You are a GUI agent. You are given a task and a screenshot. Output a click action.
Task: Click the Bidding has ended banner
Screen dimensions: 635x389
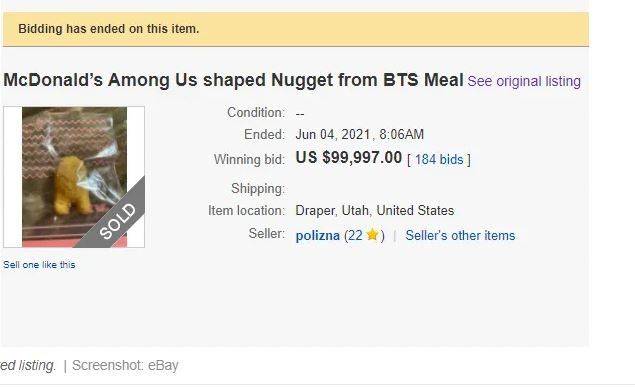296,29
